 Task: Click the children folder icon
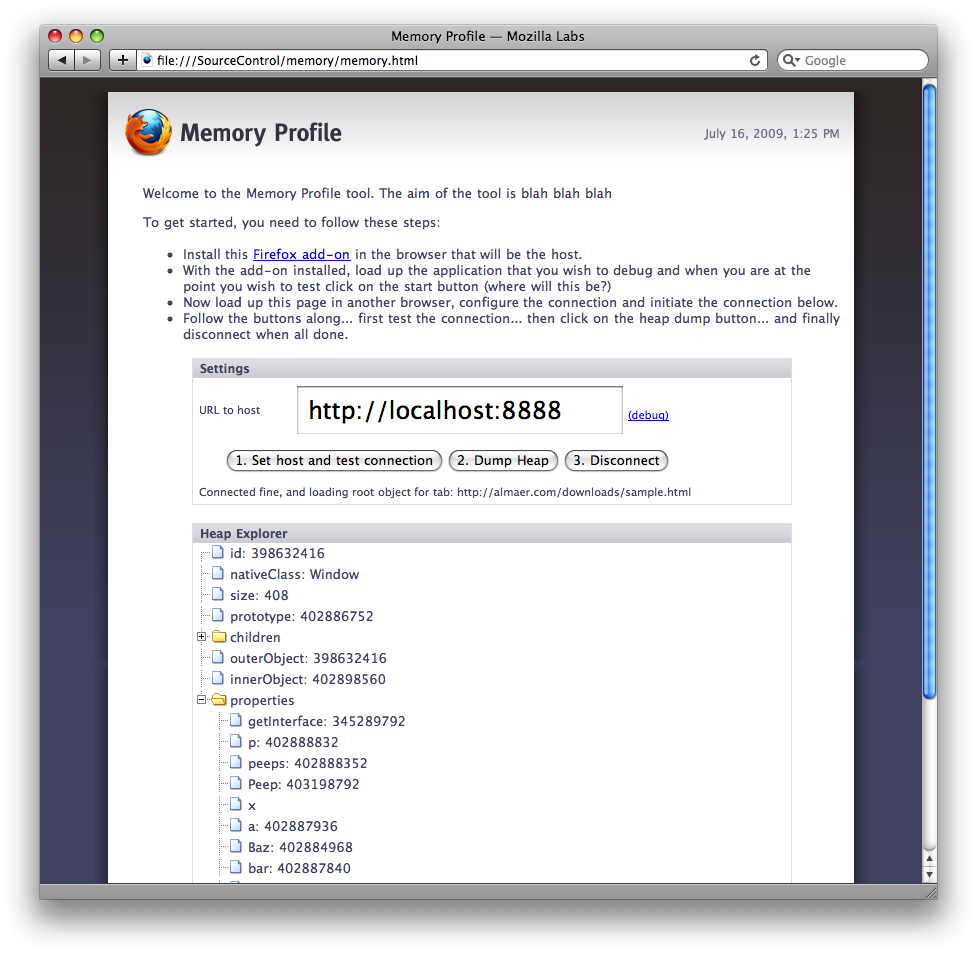pos(219,637)
